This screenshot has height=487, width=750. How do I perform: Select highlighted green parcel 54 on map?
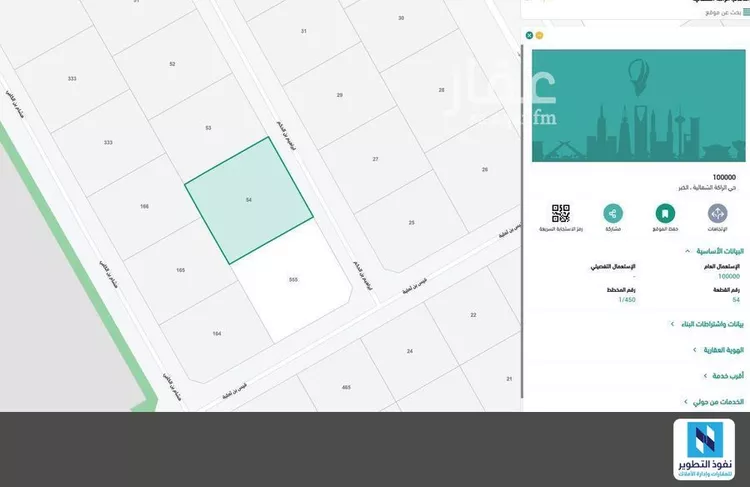(x=249, y=200)
